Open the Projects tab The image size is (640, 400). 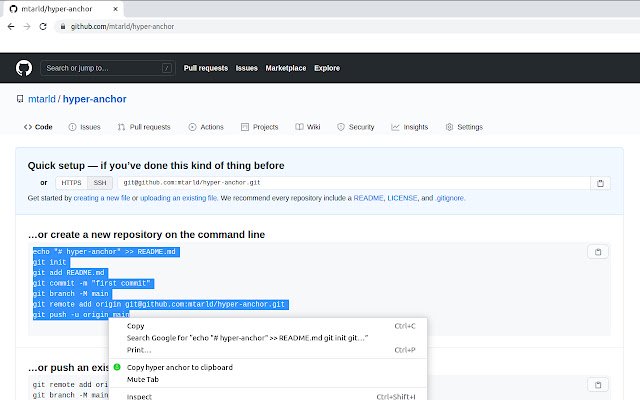click(x=260, y=127)
